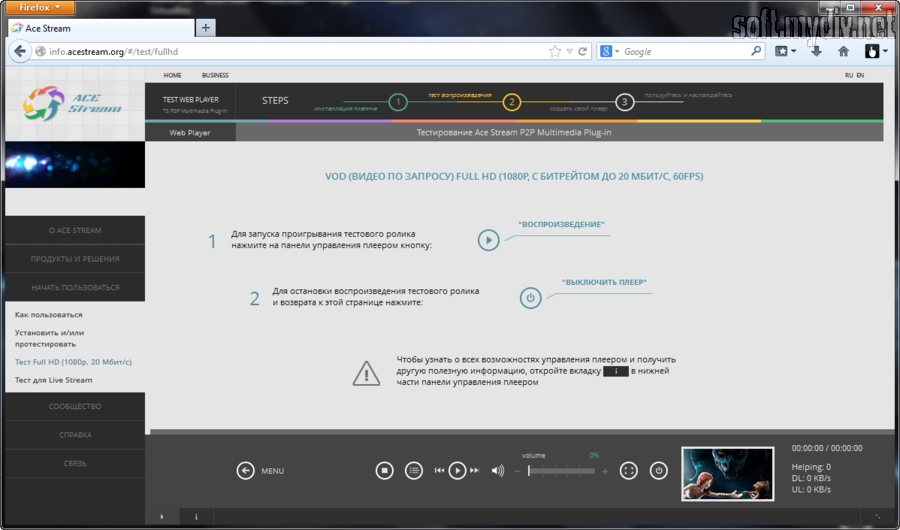Open the Firefox downloads arrow icon

(x=816, y=51)
